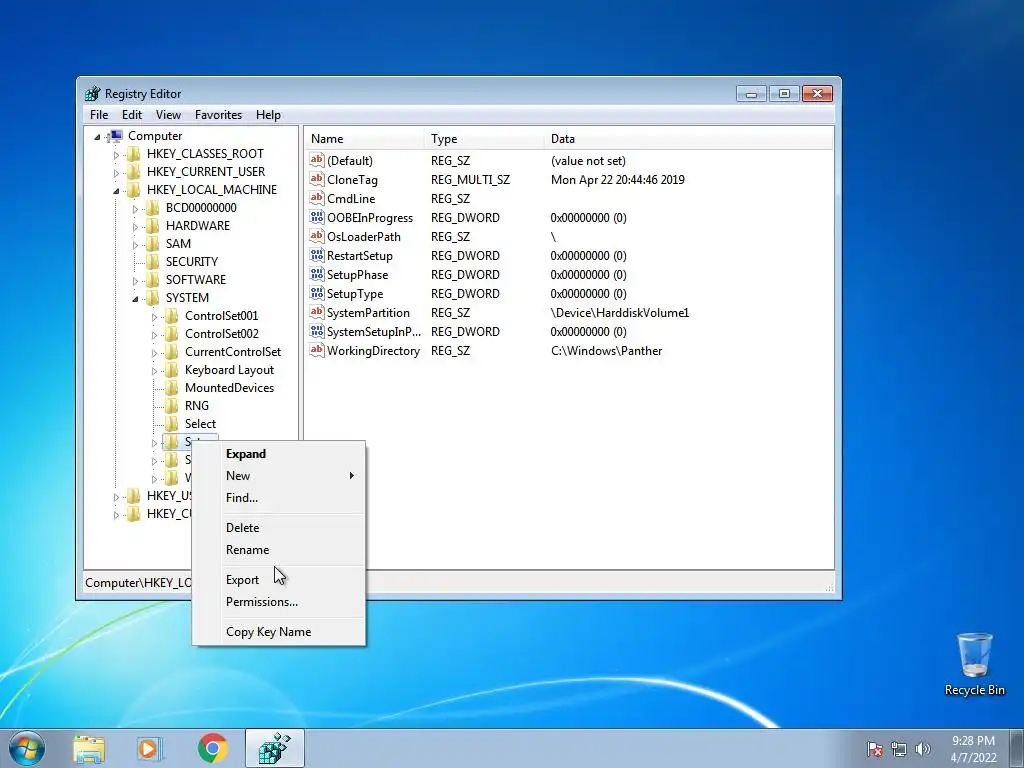Click the HARDWARE folder icon
Viewport: 1024px width, 768px height.
(153, 226)
